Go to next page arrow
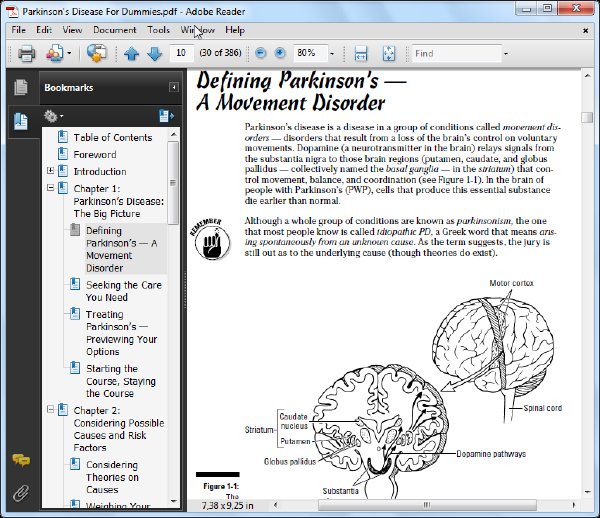The width and height of the screenshot is (600, 518). click(154, 54)
